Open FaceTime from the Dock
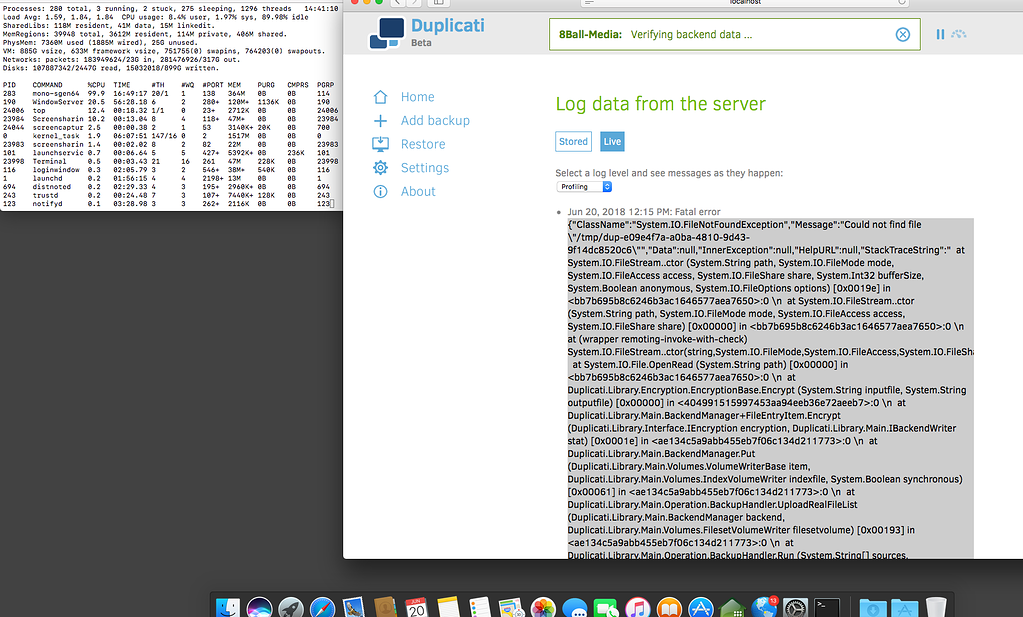The height and width of the screenshot is (617, 1023). click(605, 607)
